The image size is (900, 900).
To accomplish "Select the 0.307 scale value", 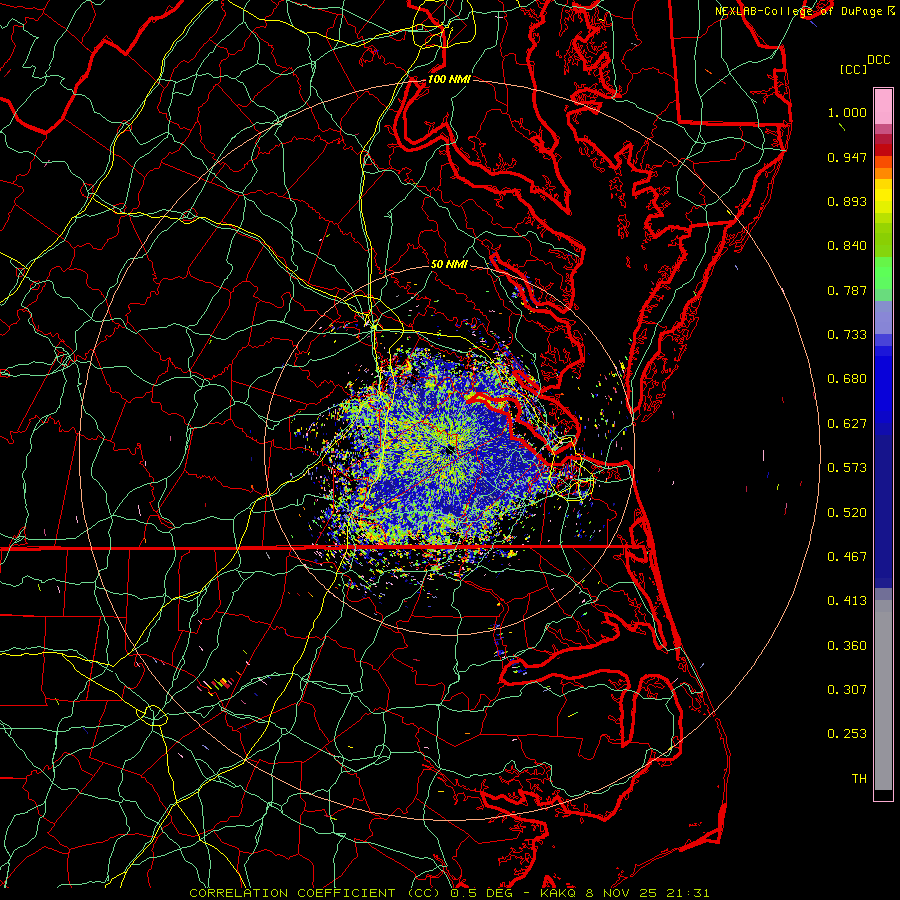I will (x=847, y=690).
